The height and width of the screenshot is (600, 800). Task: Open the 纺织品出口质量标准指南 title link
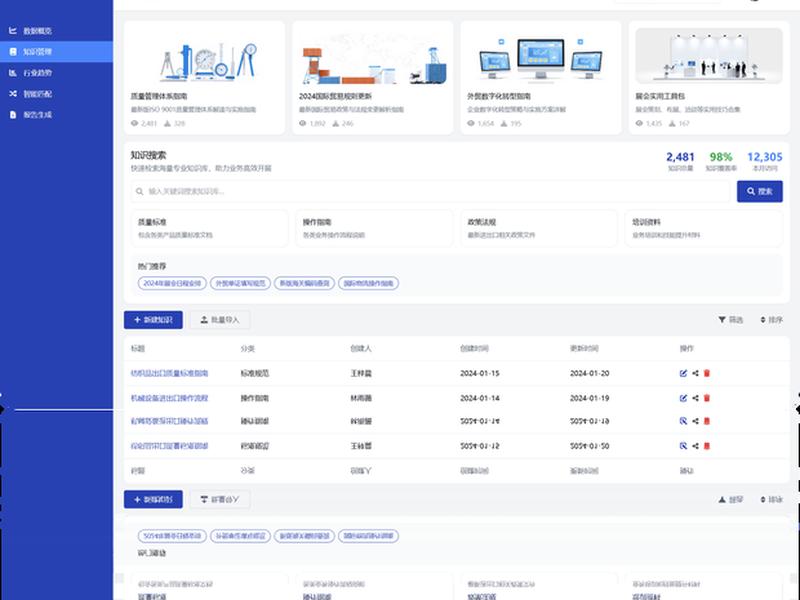(169, 373)
